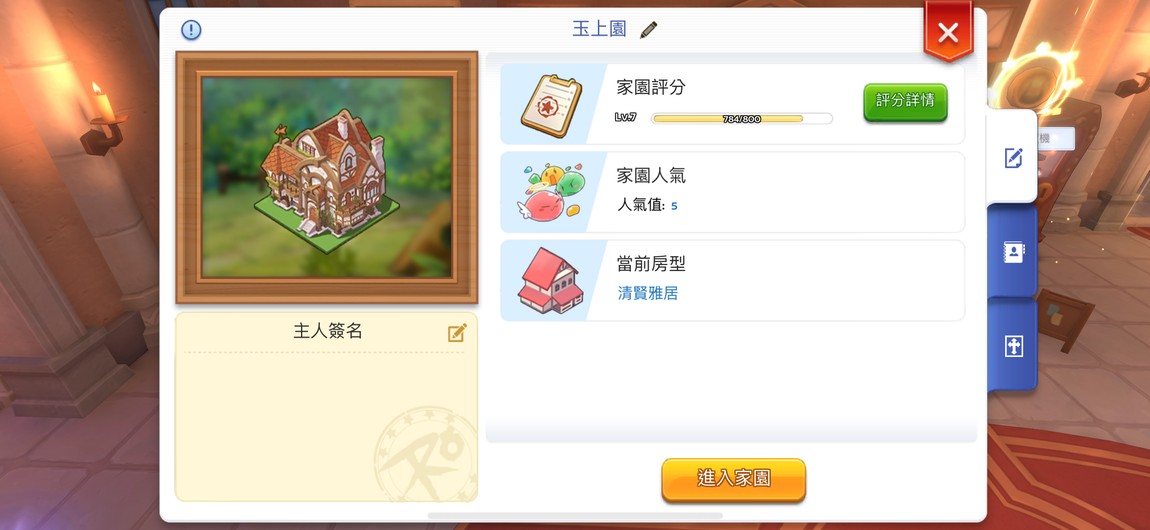
Task: Tap the blue info exclamation icon
Action: [x=191, y=30]
